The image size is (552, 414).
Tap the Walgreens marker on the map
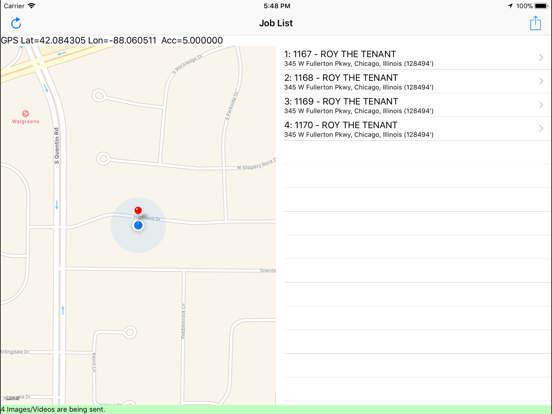[x=25, y=117]
